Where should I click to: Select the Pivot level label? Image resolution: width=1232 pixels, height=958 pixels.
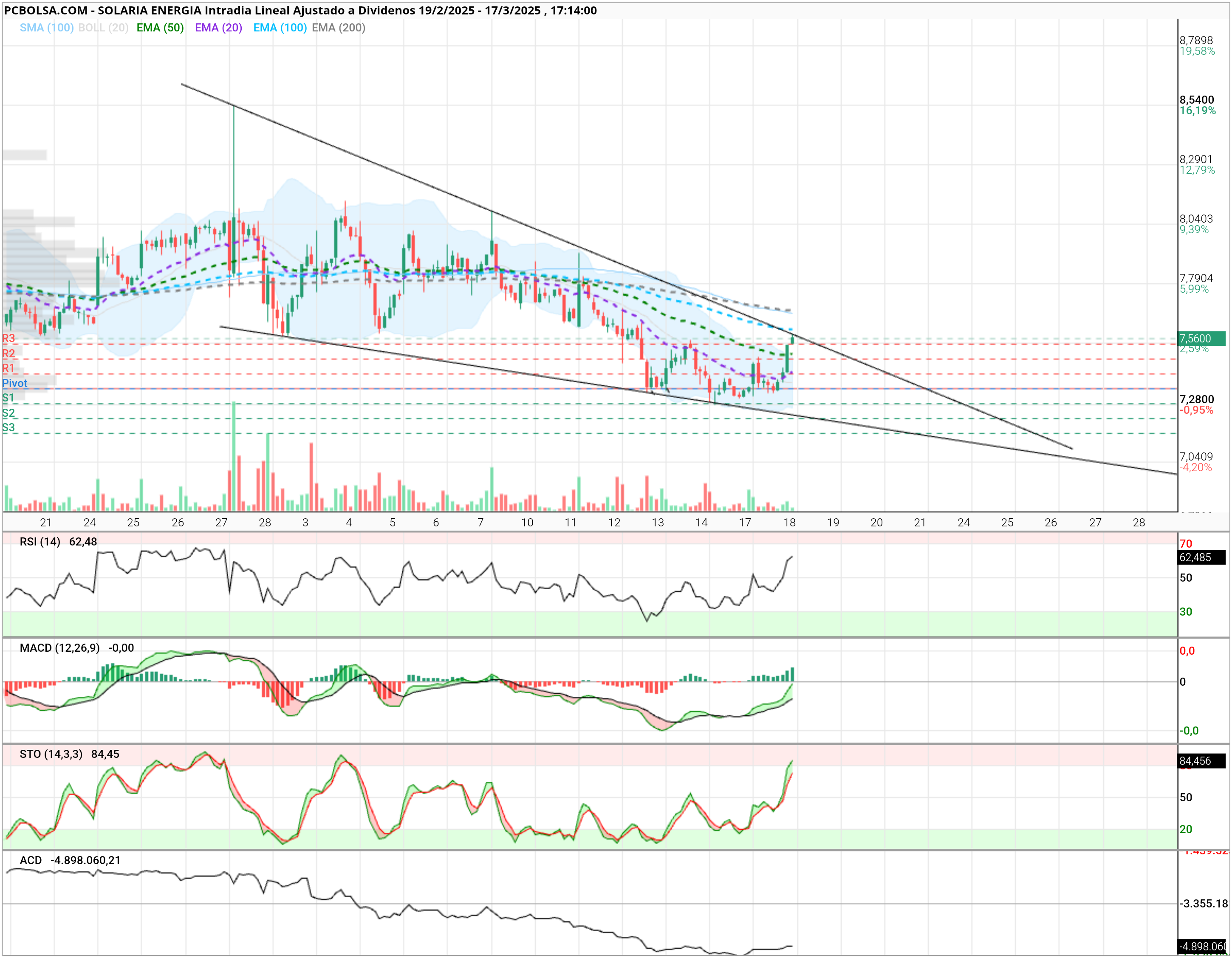coord(15,383)
